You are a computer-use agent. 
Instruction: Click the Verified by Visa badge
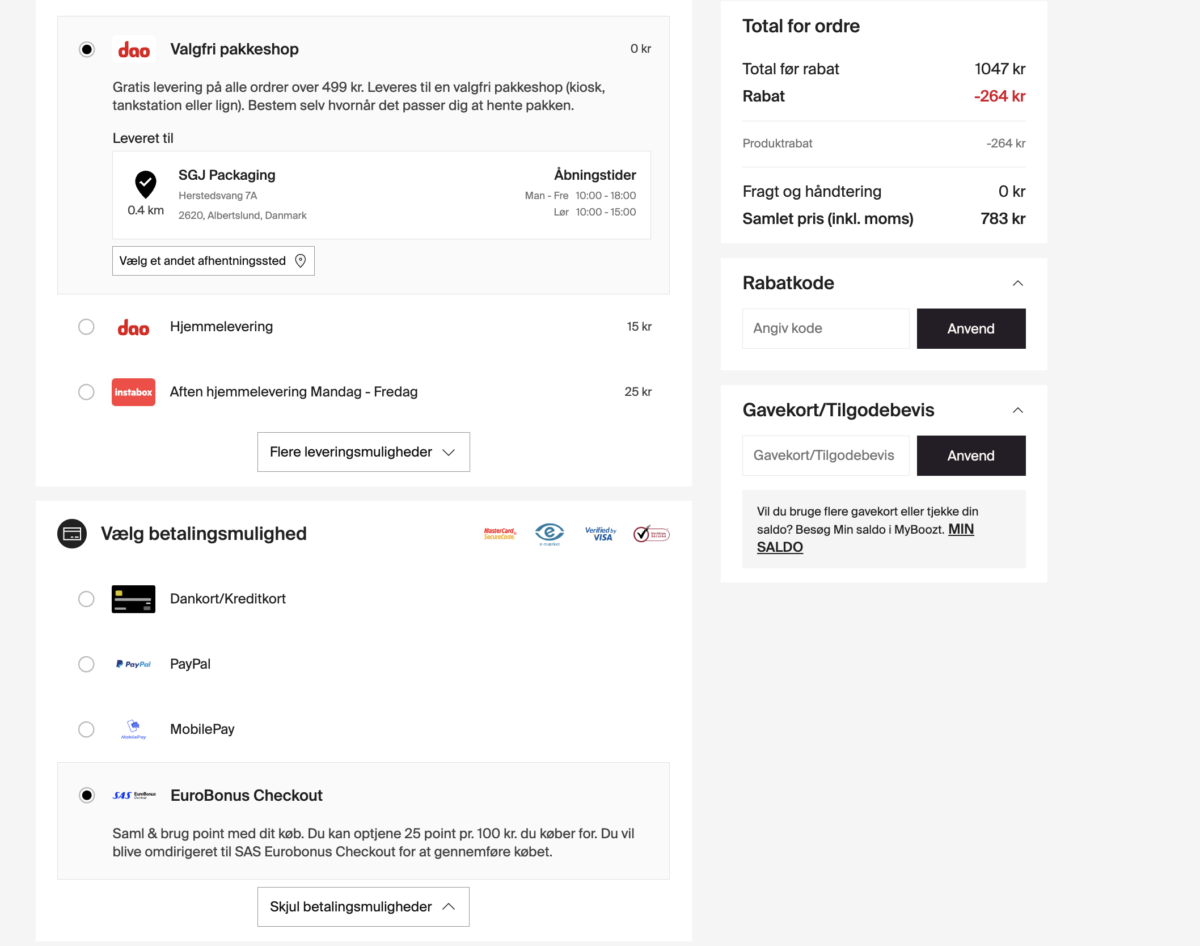(x=600, y=534)
